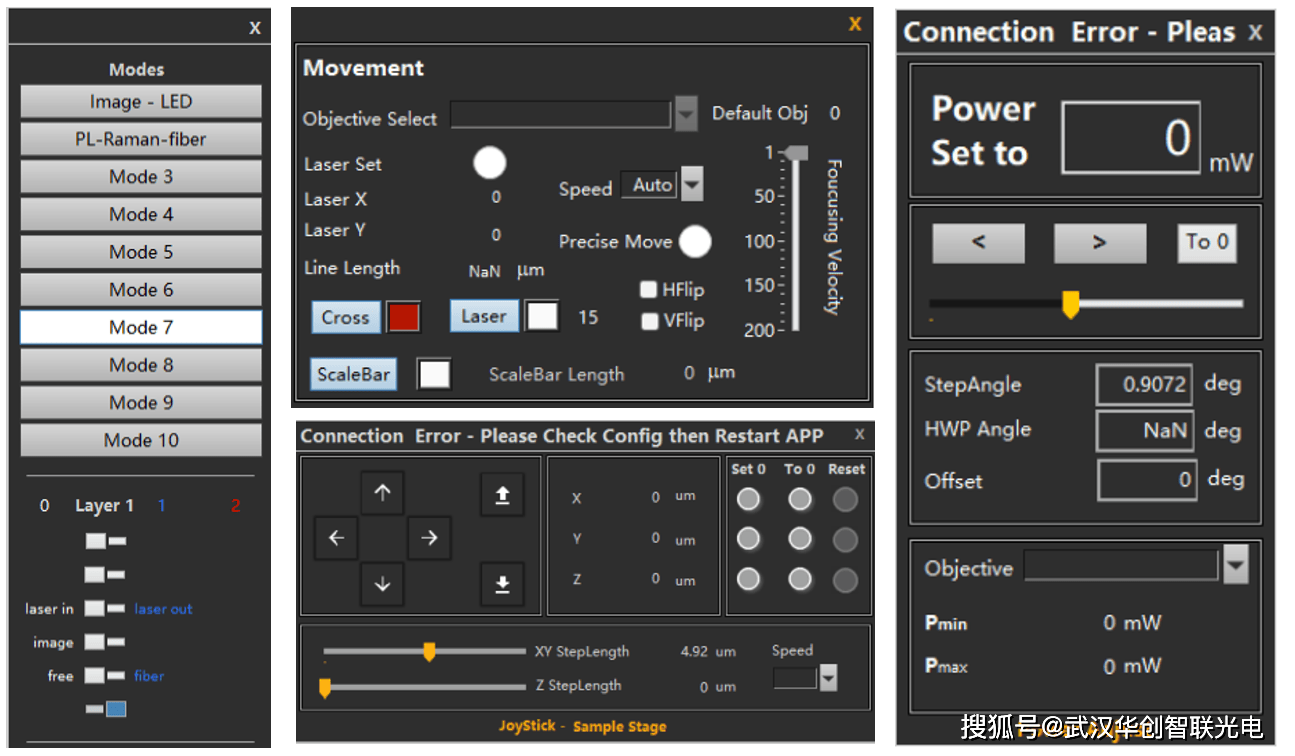The height and width of the screenshot is (756, 1295).
Task: Click the increase power '>' button
Action: pyautogui.click(x=1099, y=242)
